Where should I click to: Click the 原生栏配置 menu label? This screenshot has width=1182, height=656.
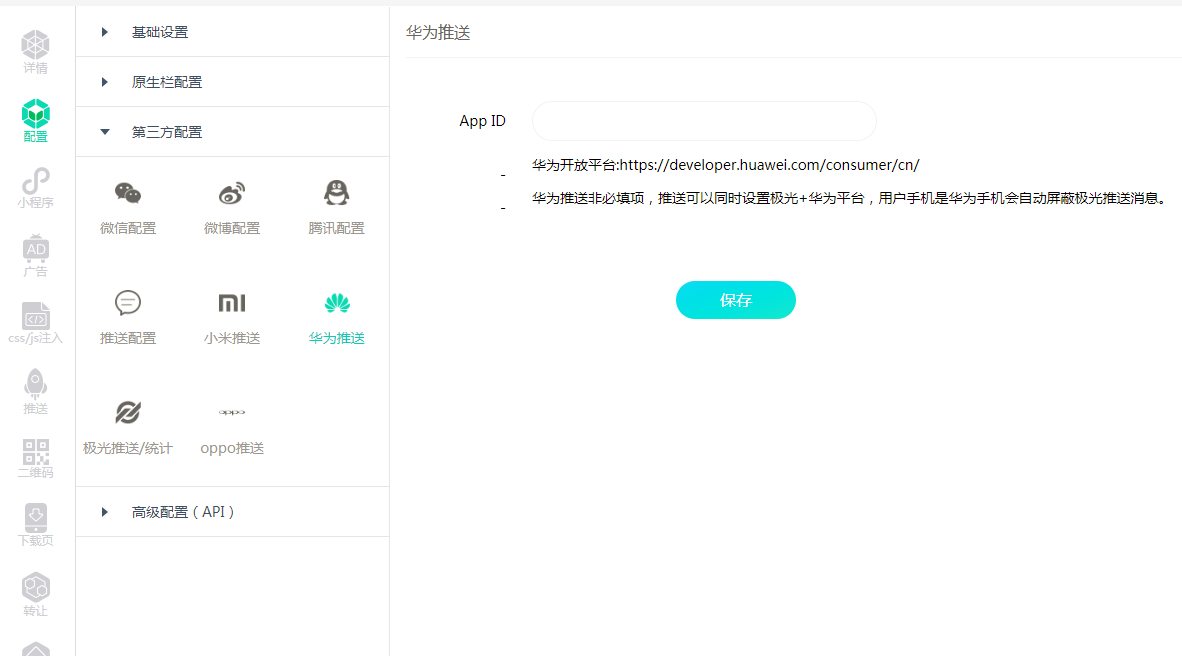(x=167, y=82)
